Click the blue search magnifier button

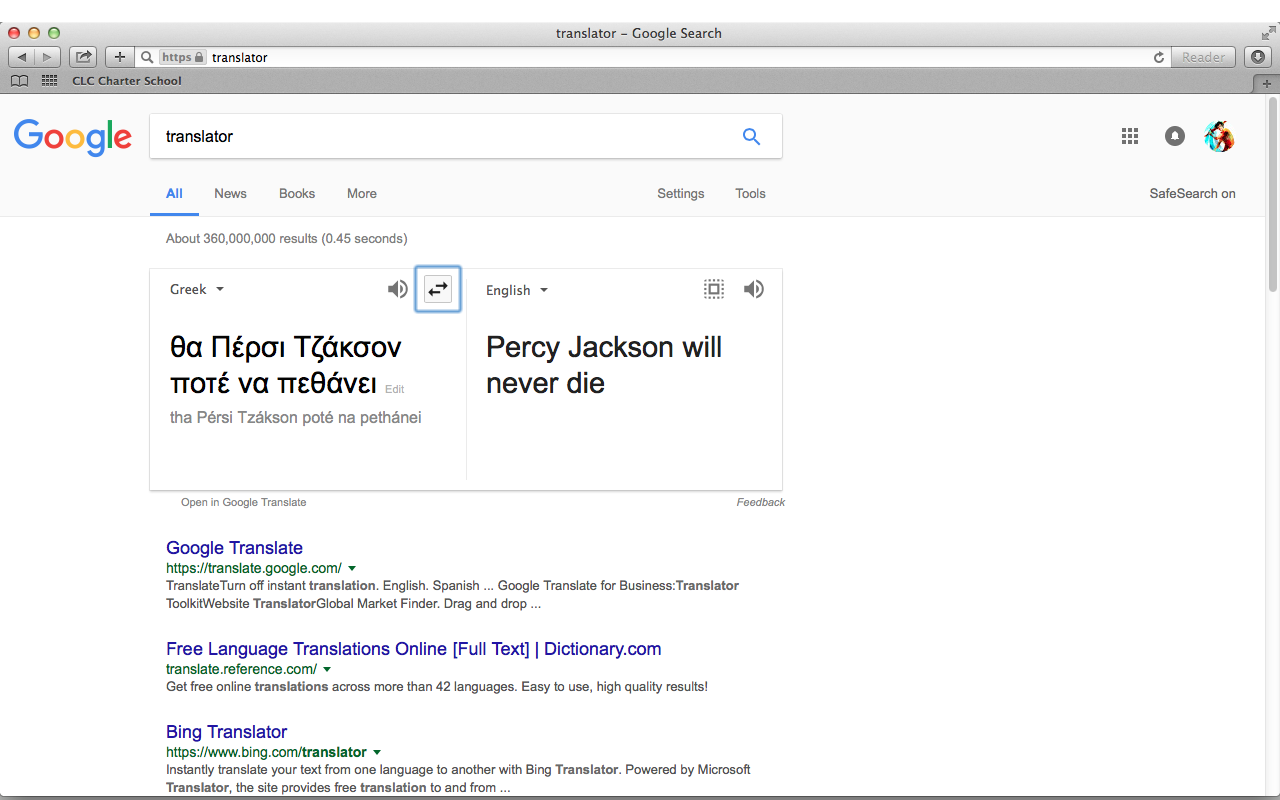tap(751, 137)
